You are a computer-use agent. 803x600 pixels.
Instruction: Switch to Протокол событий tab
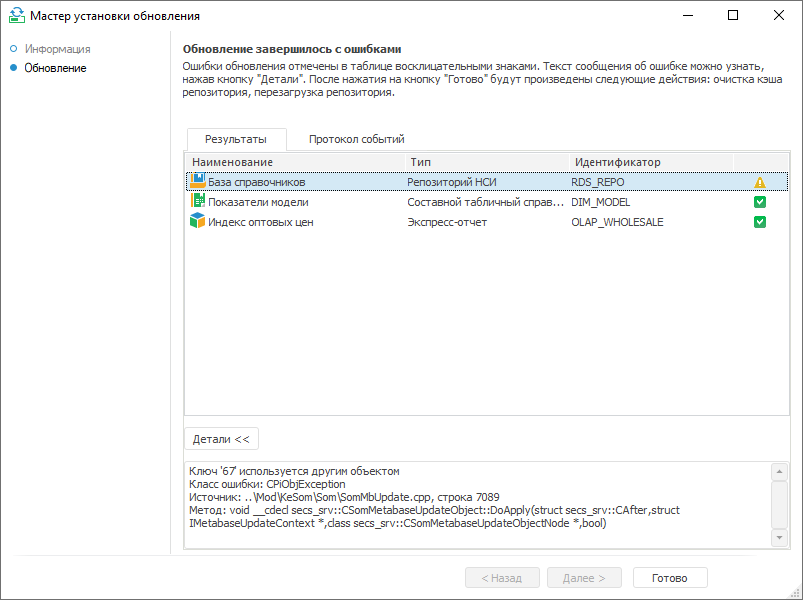coord(356,140)
